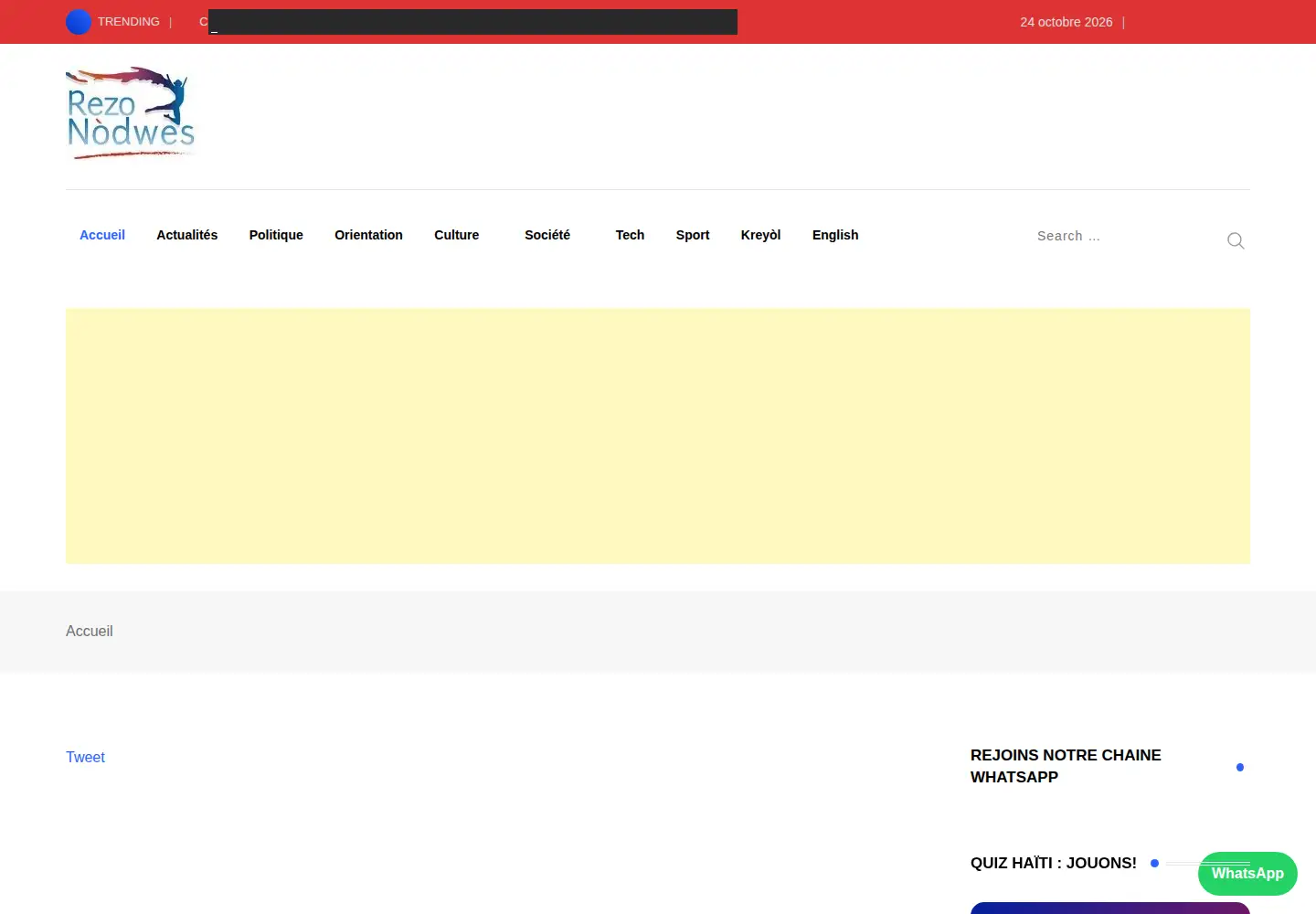Click the Accueil breadcrumb
Viewport: 1316px width, 914px height.
click(90, 631)
